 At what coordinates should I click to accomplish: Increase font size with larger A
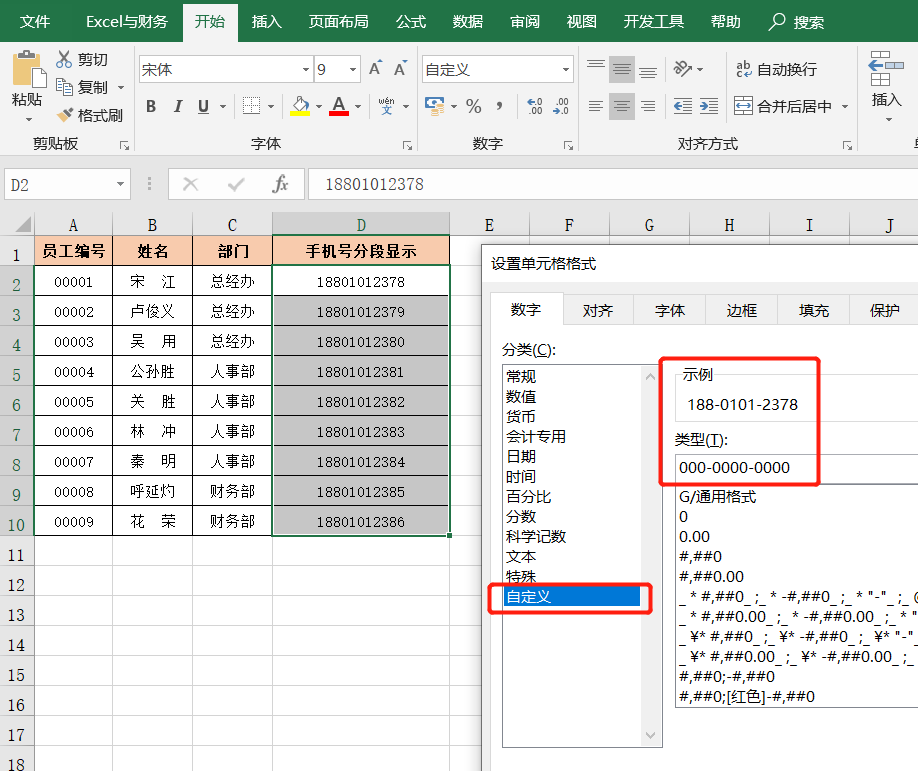click(x=375, y=69)
